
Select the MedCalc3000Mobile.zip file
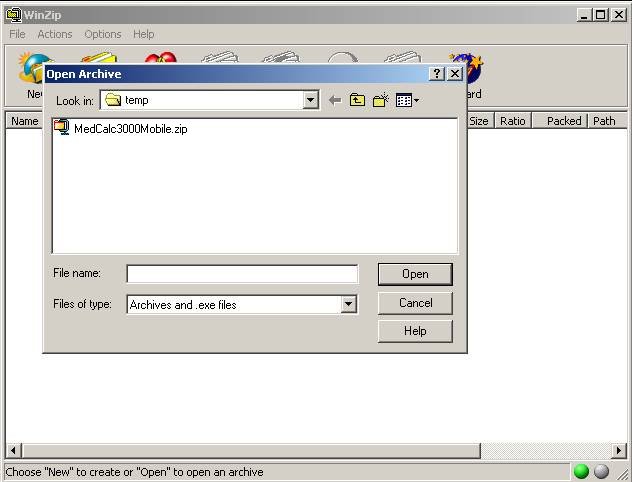(130, 129)
